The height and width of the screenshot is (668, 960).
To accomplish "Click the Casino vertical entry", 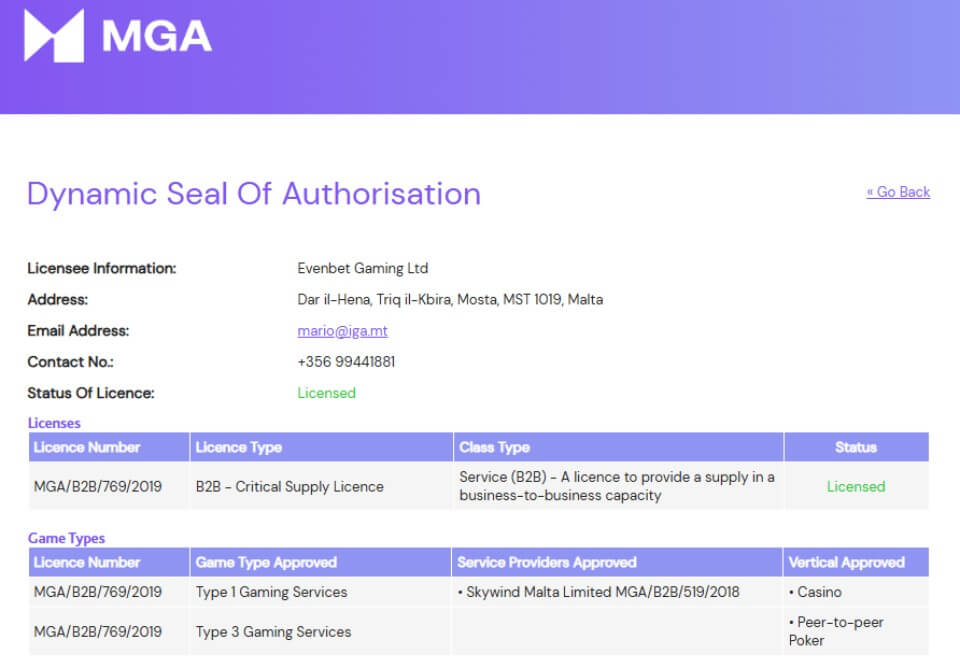I will [x=819, y=592].
